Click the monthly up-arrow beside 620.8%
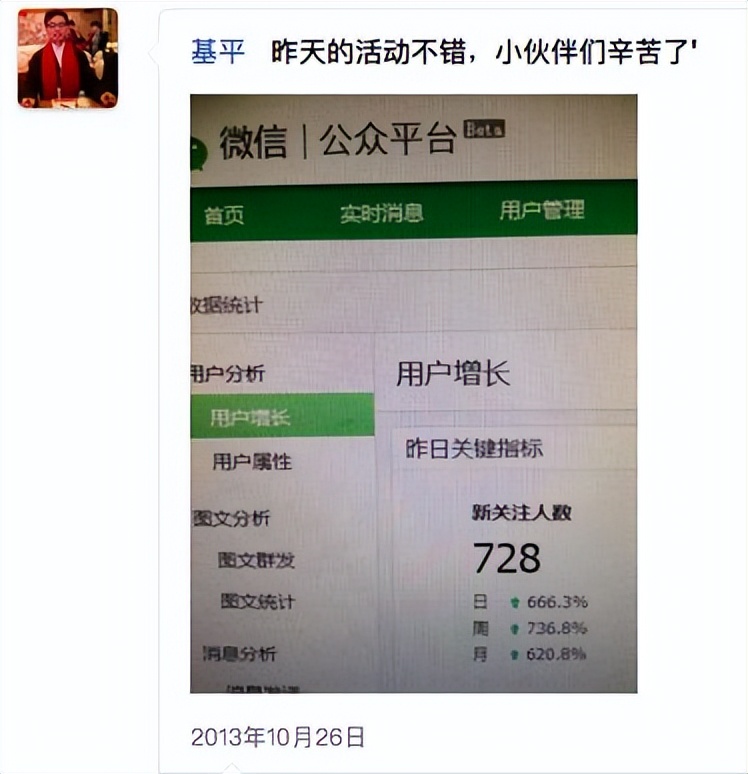This screenshot has height=774, width=748. 514,655
